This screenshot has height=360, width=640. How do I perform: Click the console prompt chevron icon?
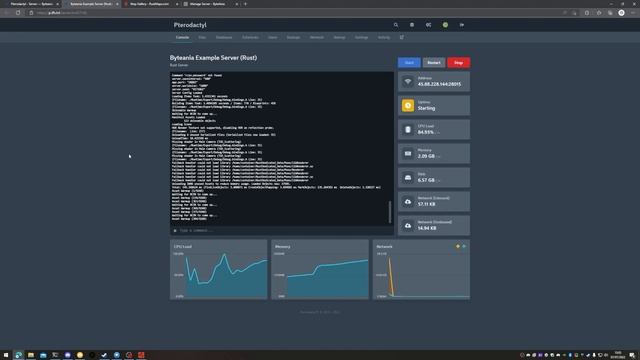coord(175,231)
